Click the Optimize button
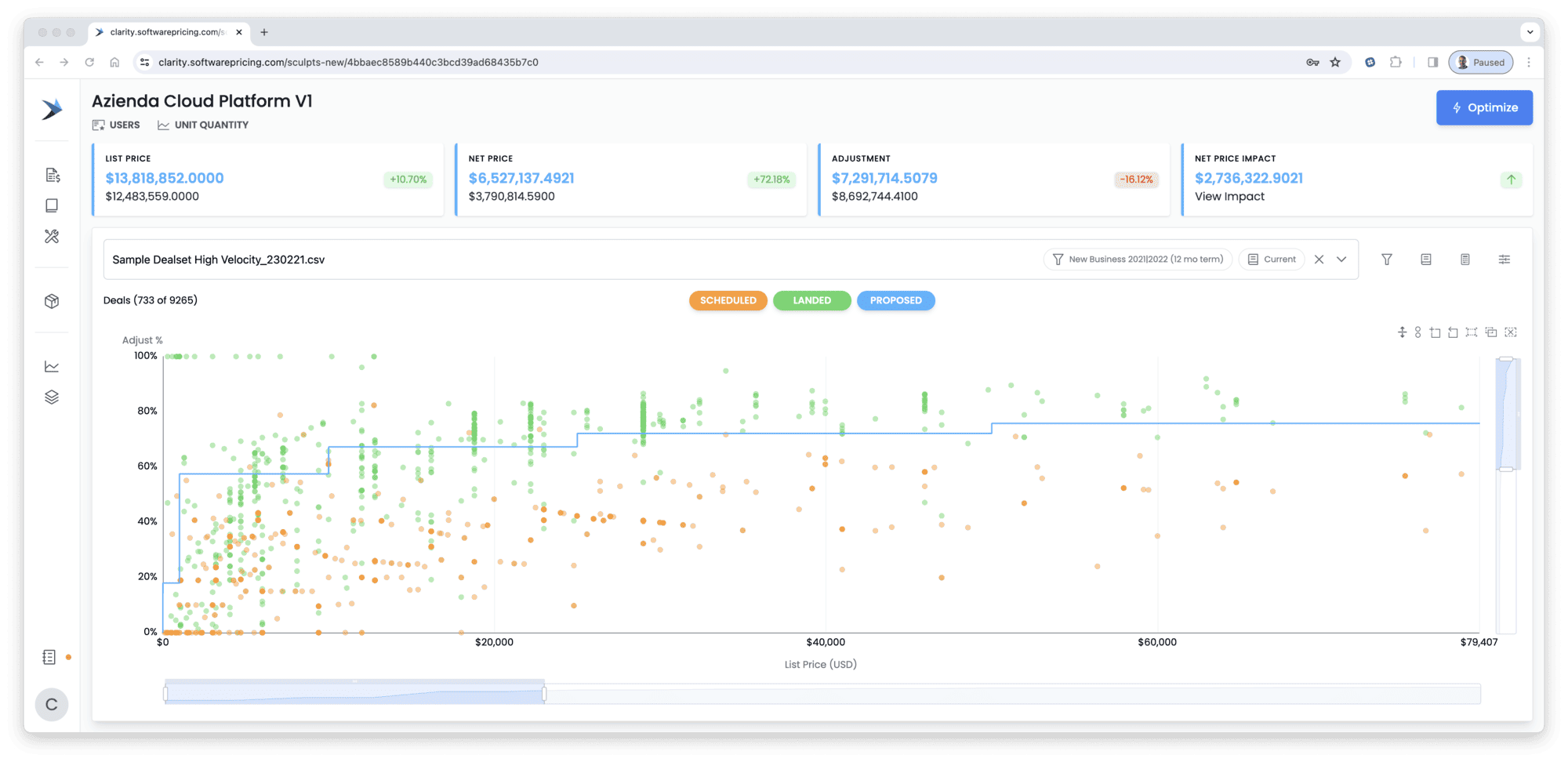Image resolution: width=1568 pixels, height=762 pixels. click(1484, 107)
